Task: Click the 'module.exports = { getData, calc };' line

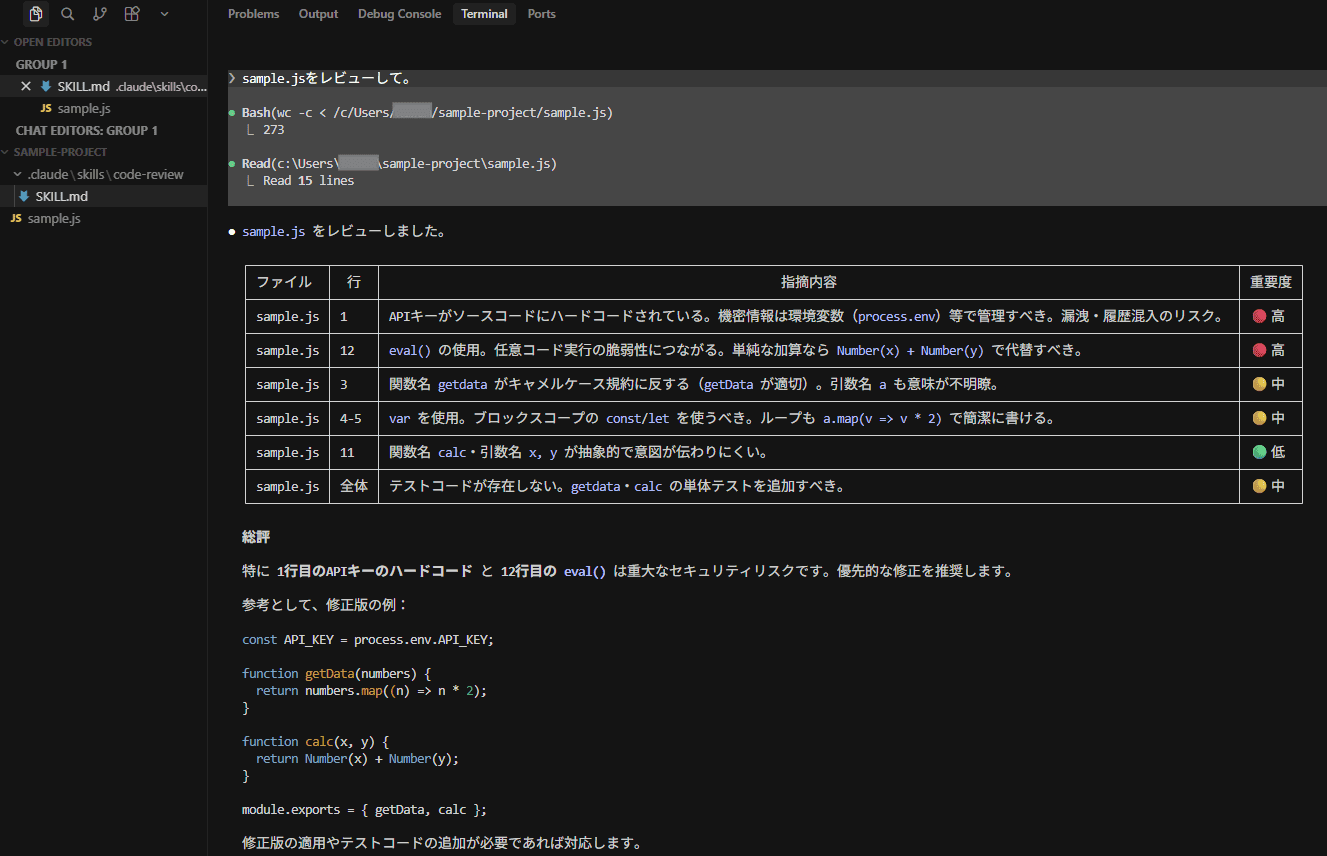Action: 364,809
